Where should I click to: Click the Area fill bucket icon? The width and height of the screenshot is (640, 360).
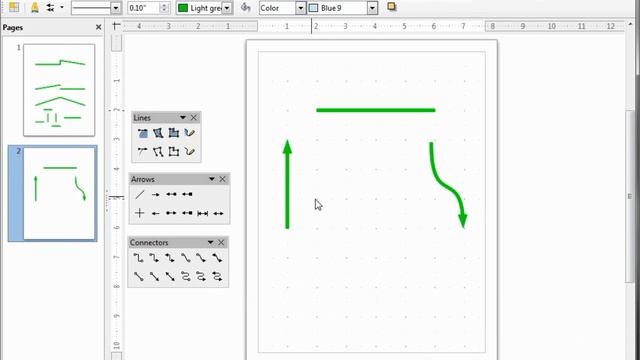[245, 7]
